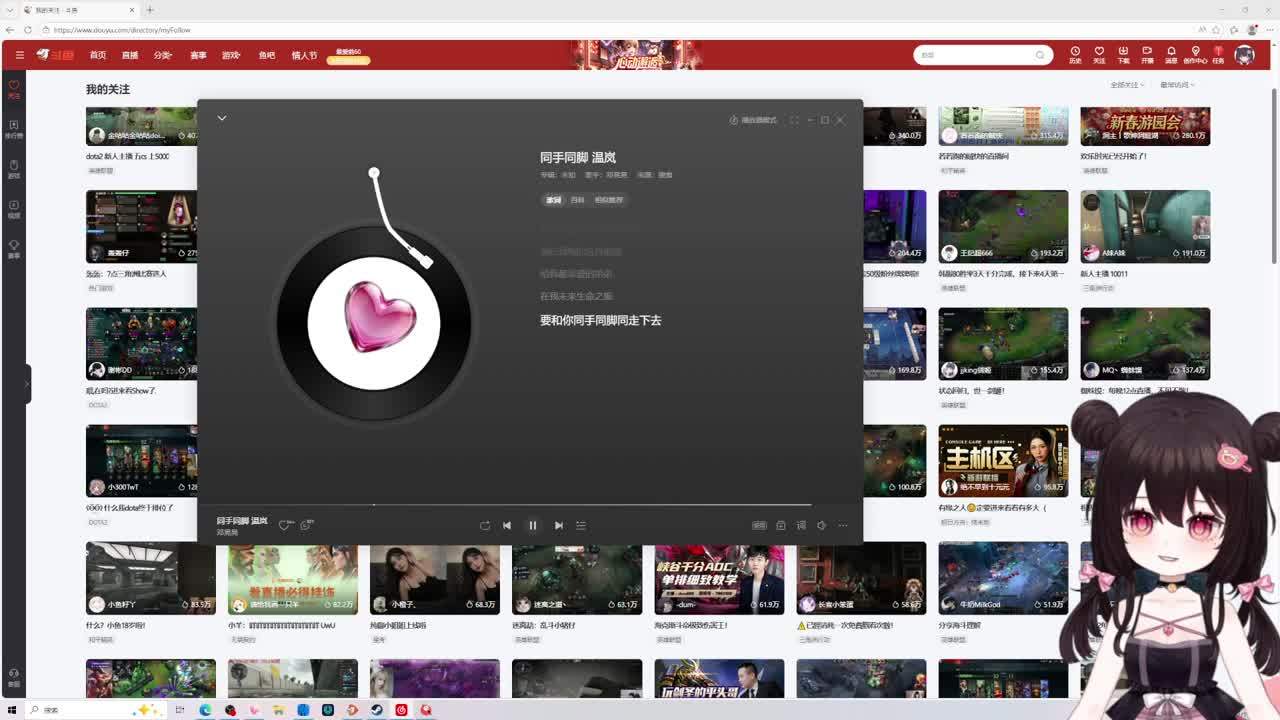
Task: Open the 历史 watch history icon
Action: click(1075, 54)
